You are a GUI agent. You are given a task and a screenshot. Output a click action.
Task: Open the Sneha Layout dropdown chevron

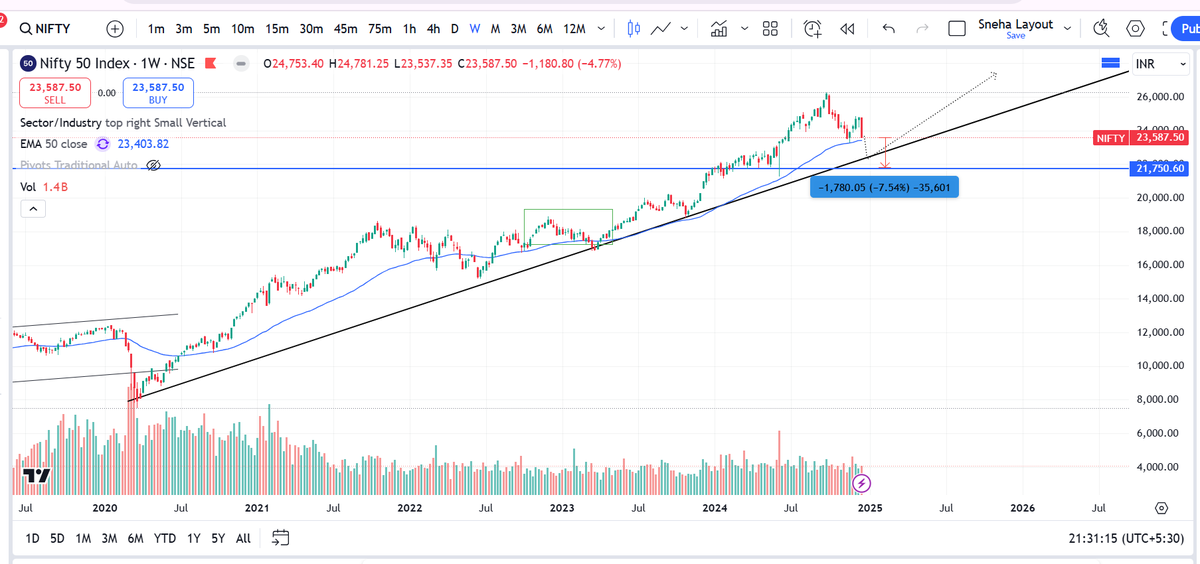(x=1067, y=28)
